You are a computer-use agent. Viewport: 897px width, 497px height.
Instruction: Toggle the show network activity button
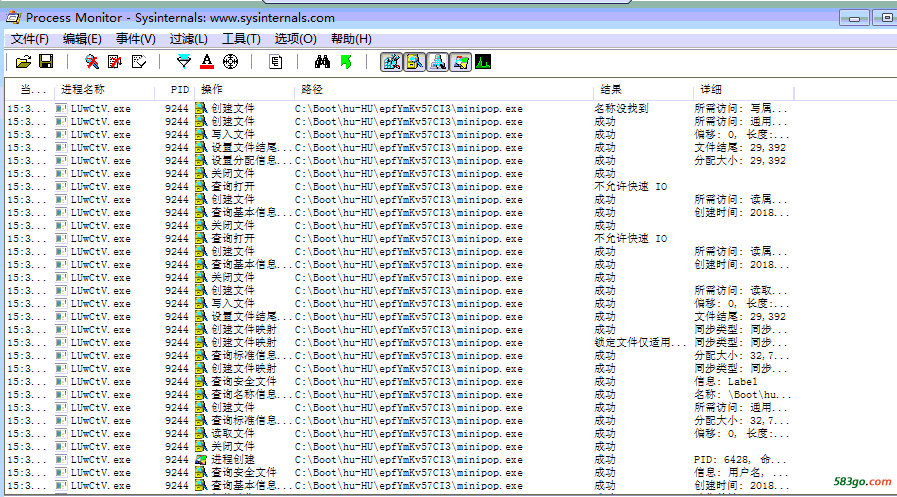click(x=438, y=62)
